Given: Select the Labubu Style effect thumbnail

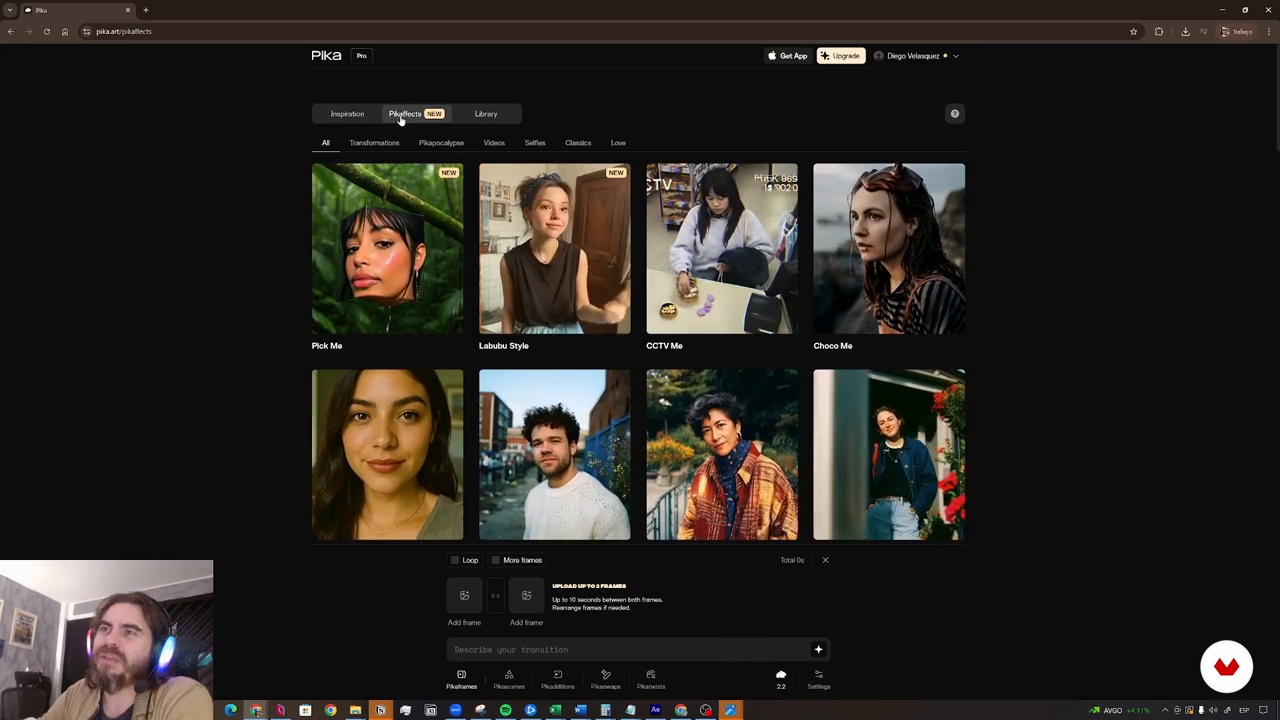Looking at the screenshot, I should coord(554,249).
